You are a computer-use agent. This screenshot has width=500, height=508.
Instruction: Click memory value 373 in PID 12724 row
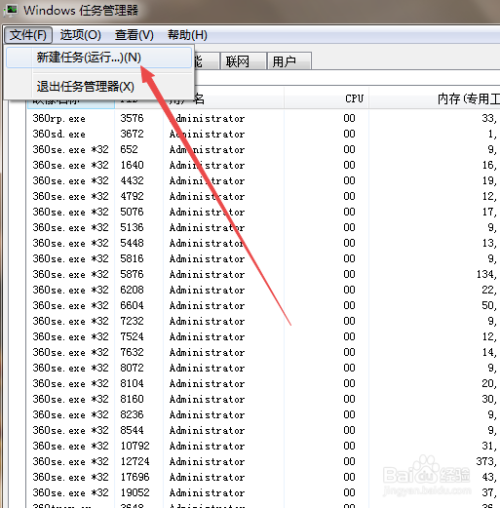click(x=486, y=462)
